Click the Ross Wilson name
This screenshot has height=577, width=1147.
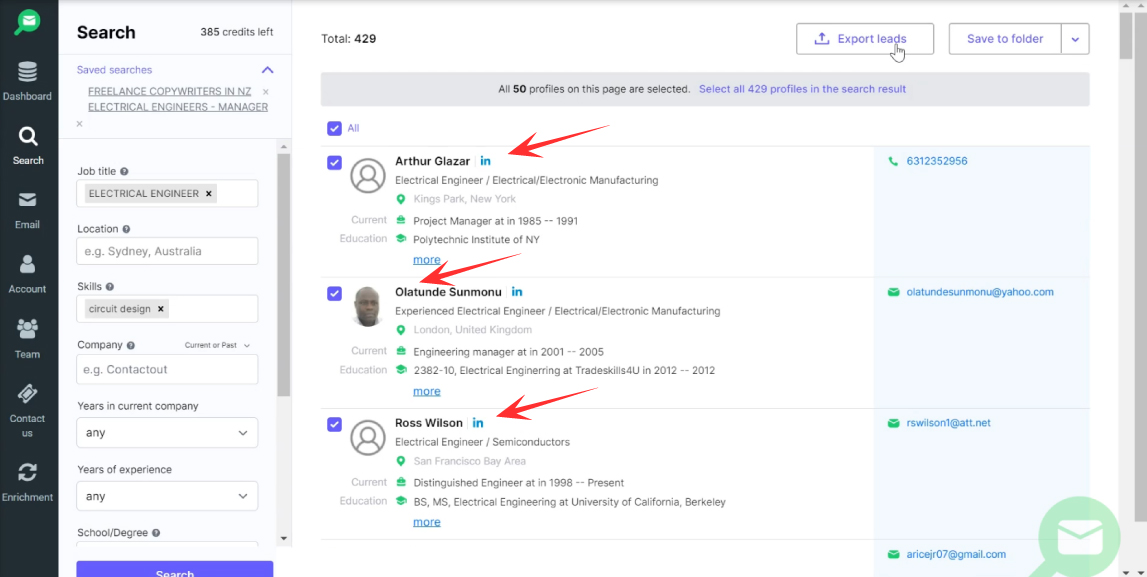click(429, 423)
